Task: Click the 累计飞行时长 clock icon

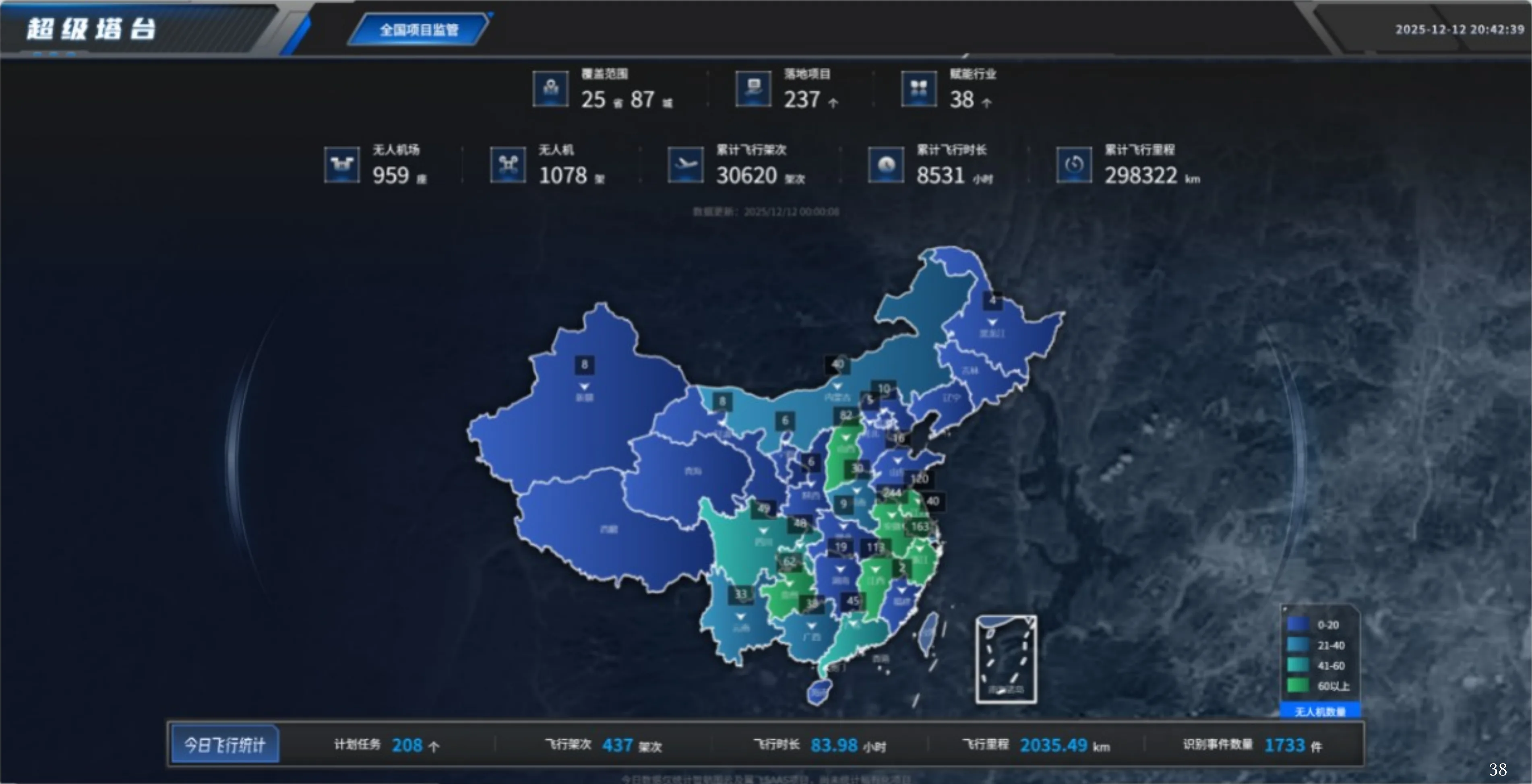Action: pos(886,165)
